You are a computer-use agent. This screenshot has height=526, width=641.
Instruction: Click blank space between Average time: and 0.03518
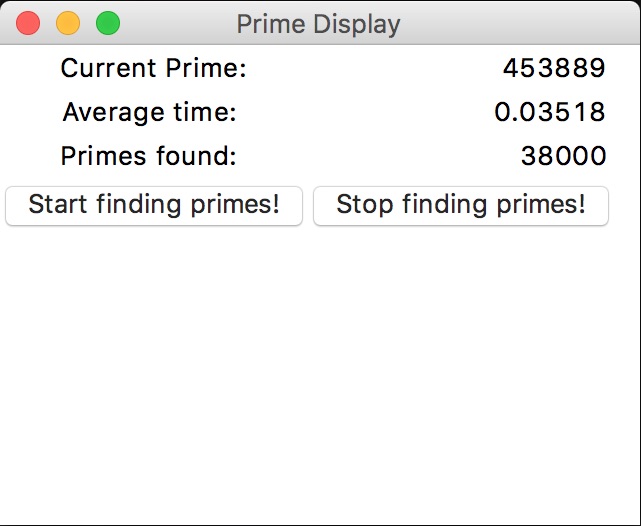coord(365,112)
